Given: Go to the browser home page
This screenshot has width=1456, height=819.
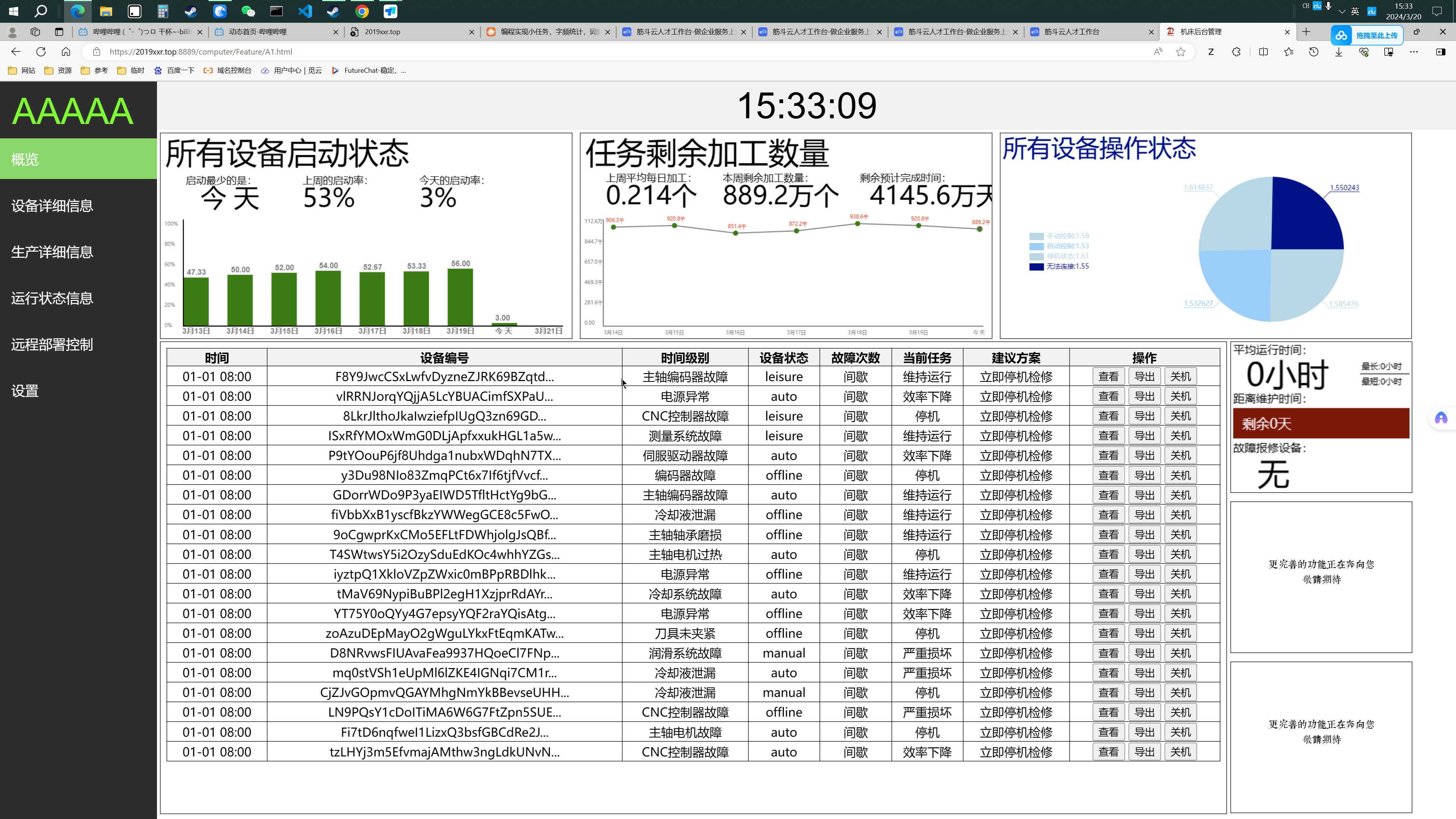Looking at the screenshot, I should coord(66,52).
